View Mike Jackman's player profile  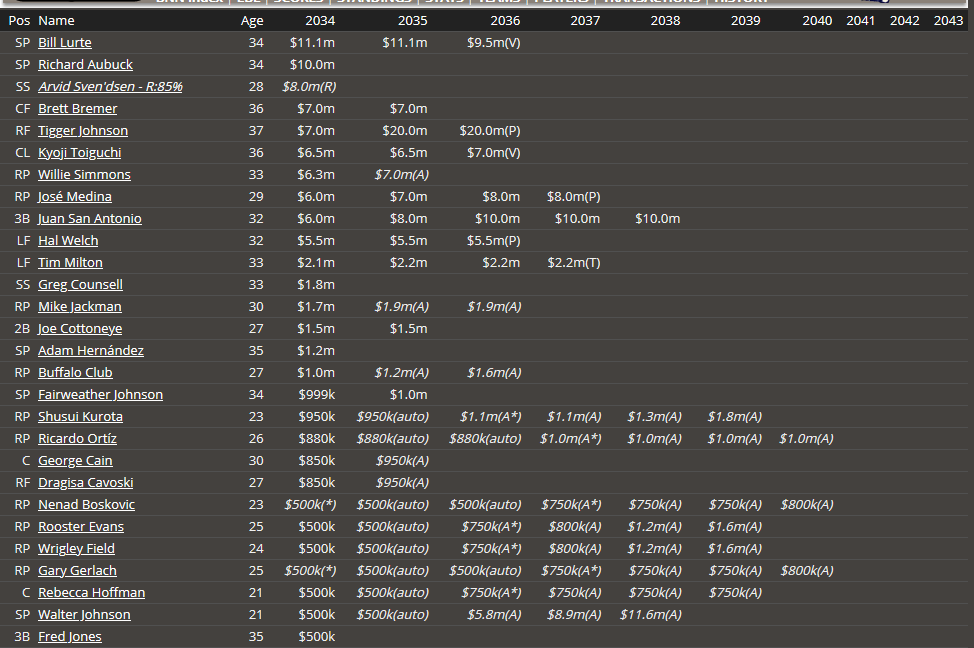[x=80, y=307]
